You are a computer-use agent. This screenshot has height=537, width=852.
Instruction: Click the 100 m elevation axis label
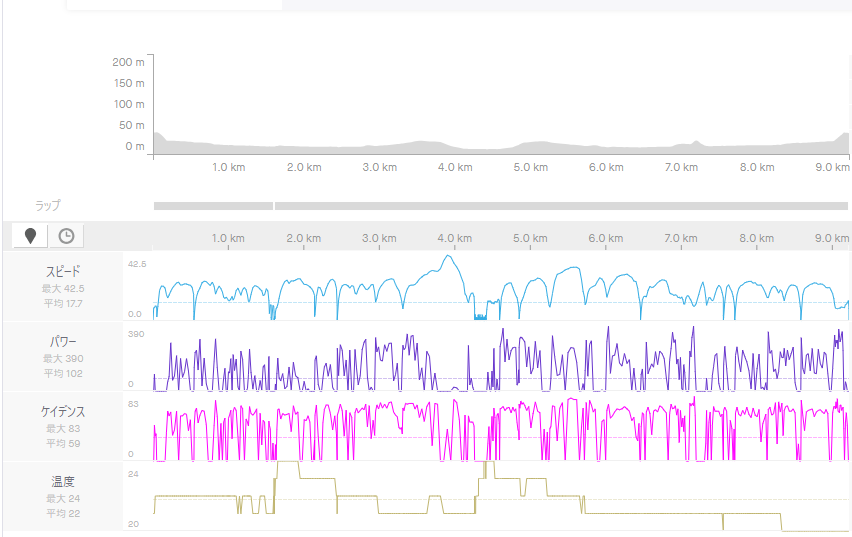tap(129, 104)
